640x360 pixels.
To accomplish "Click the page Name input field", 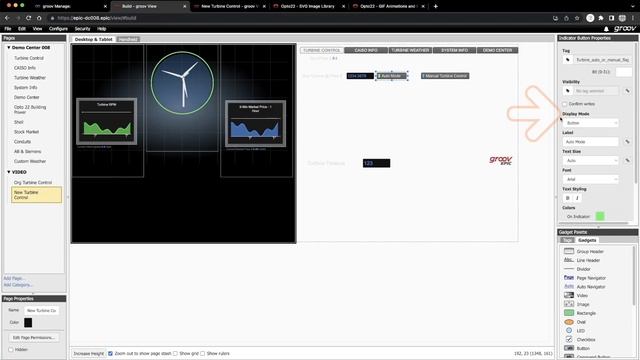I will (x=41, y=311).
